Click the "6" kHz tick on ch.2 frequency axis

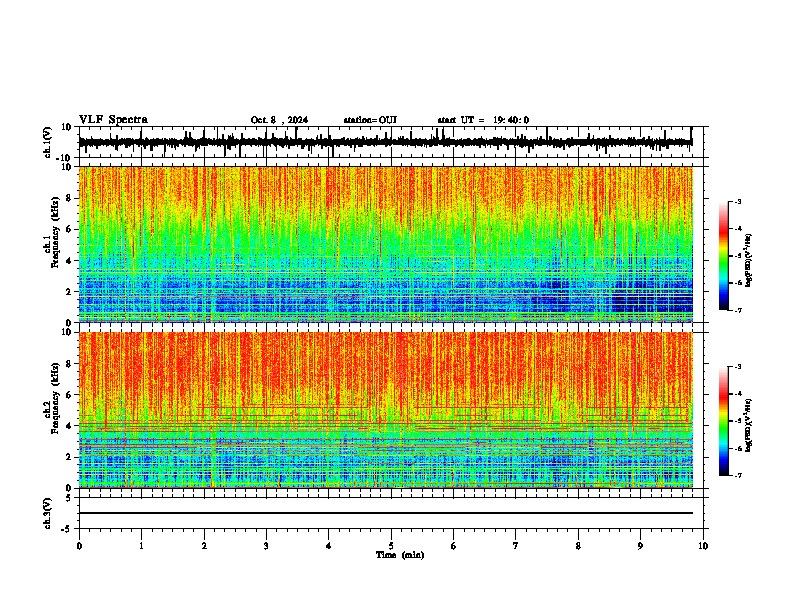pyautogui.click(x=70, y=395)
